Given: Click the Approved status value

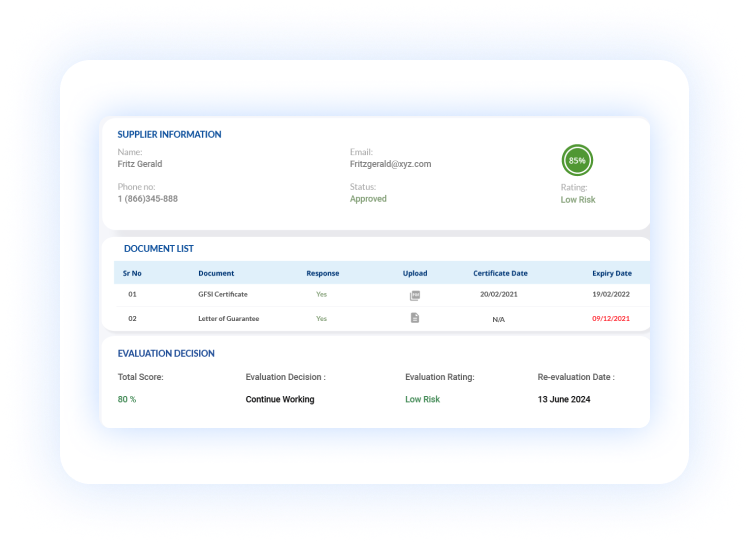Looking at the screenshot, I should 368,199.
